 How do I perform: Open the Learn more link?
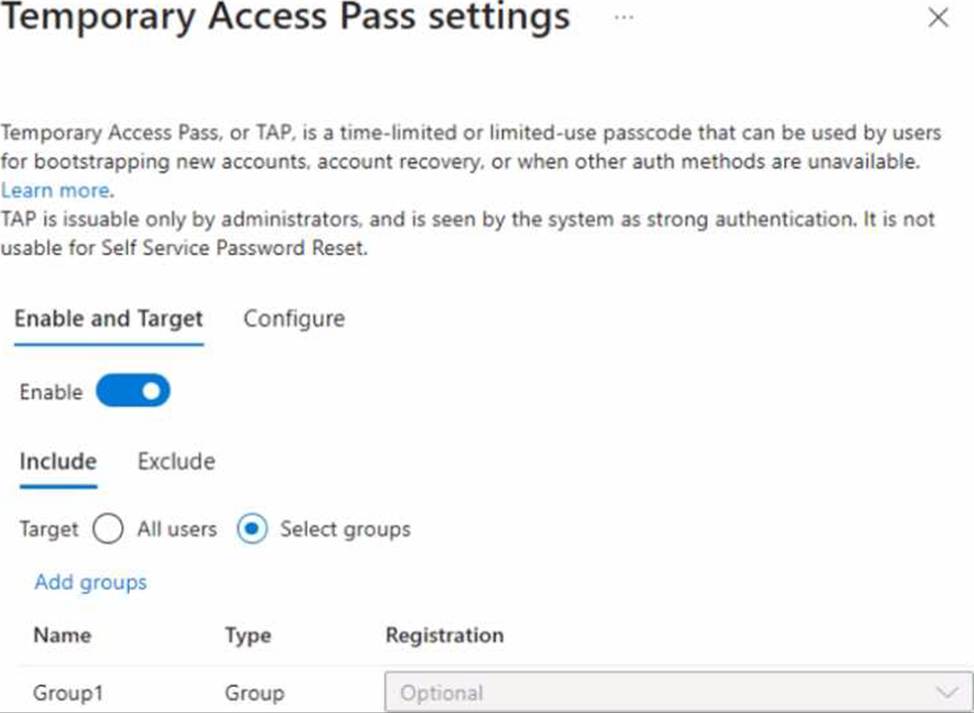point(56,190)
